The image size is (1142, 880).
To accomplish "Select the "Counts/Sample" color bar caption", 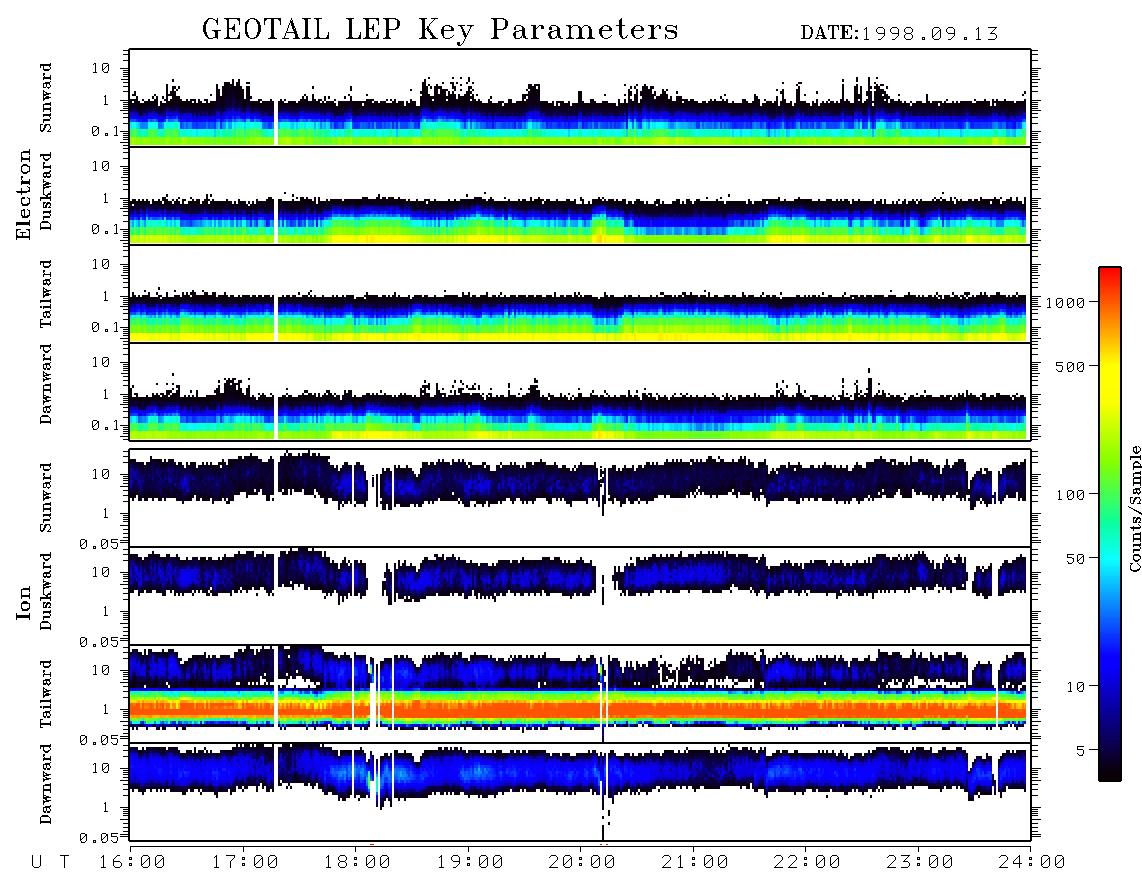I will (x=1134, y=508).
